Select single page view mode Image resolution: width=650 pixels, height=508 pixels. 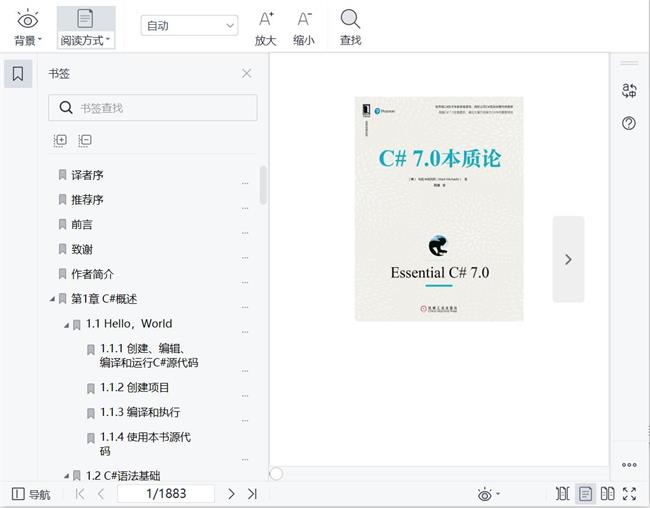click(x=585, y=493)
